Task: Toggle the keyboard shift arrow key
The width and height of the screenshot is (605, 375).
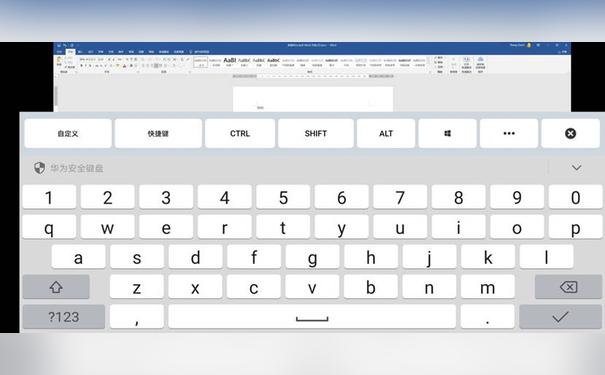Action: point(56,287)
